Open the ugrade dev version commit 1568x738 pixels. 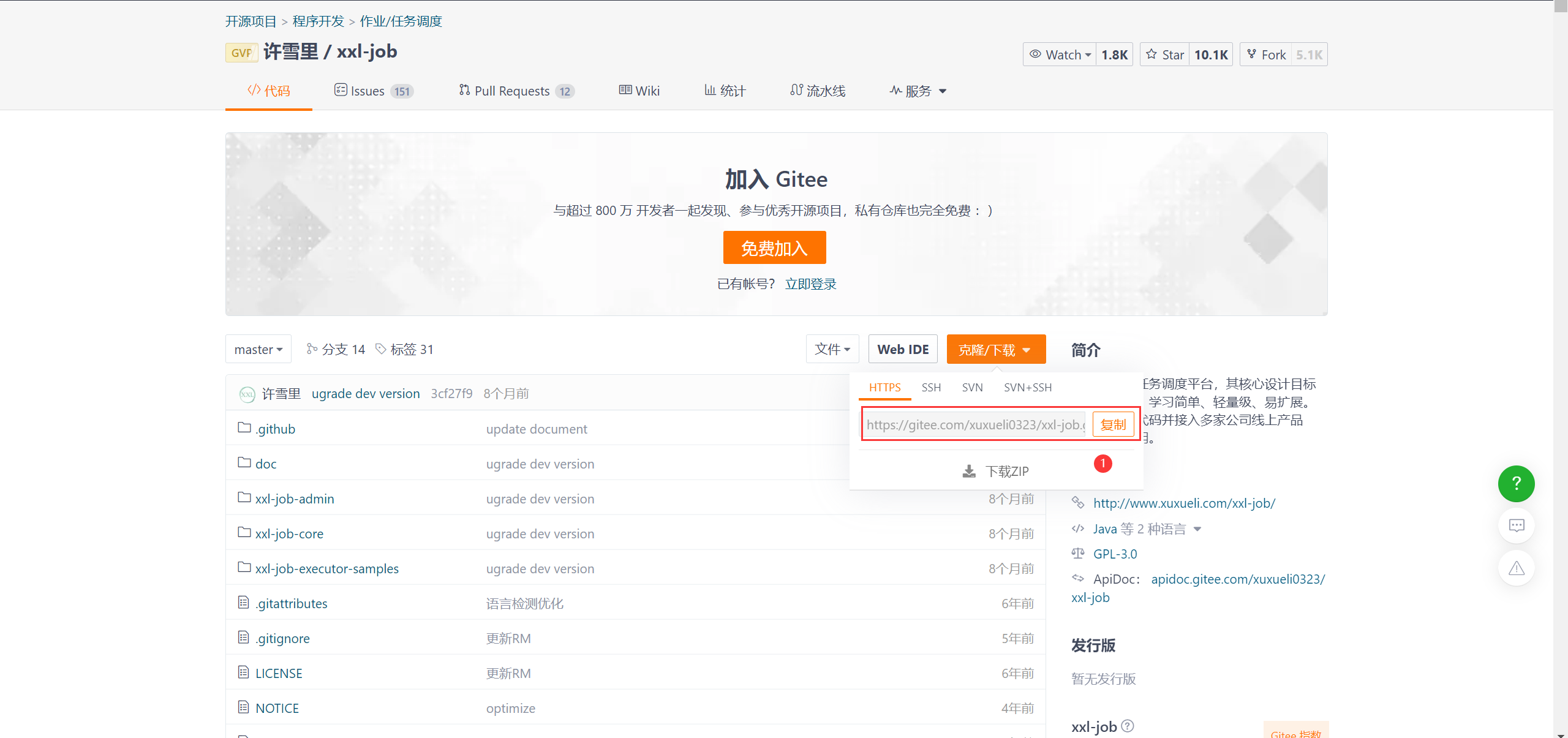coord(366,393)
